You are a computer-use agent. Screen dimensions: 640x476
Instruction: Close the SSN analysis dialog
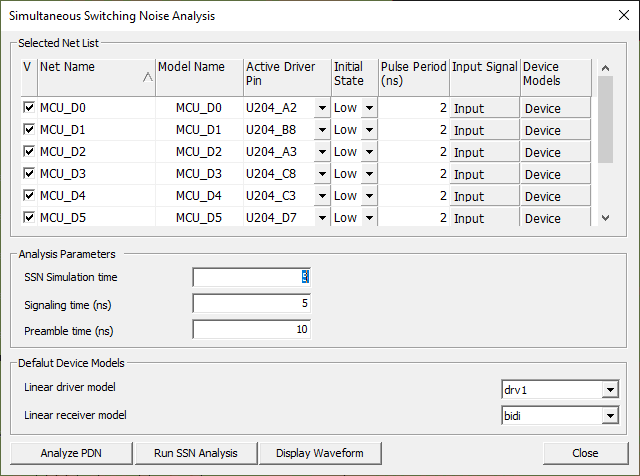585,453
